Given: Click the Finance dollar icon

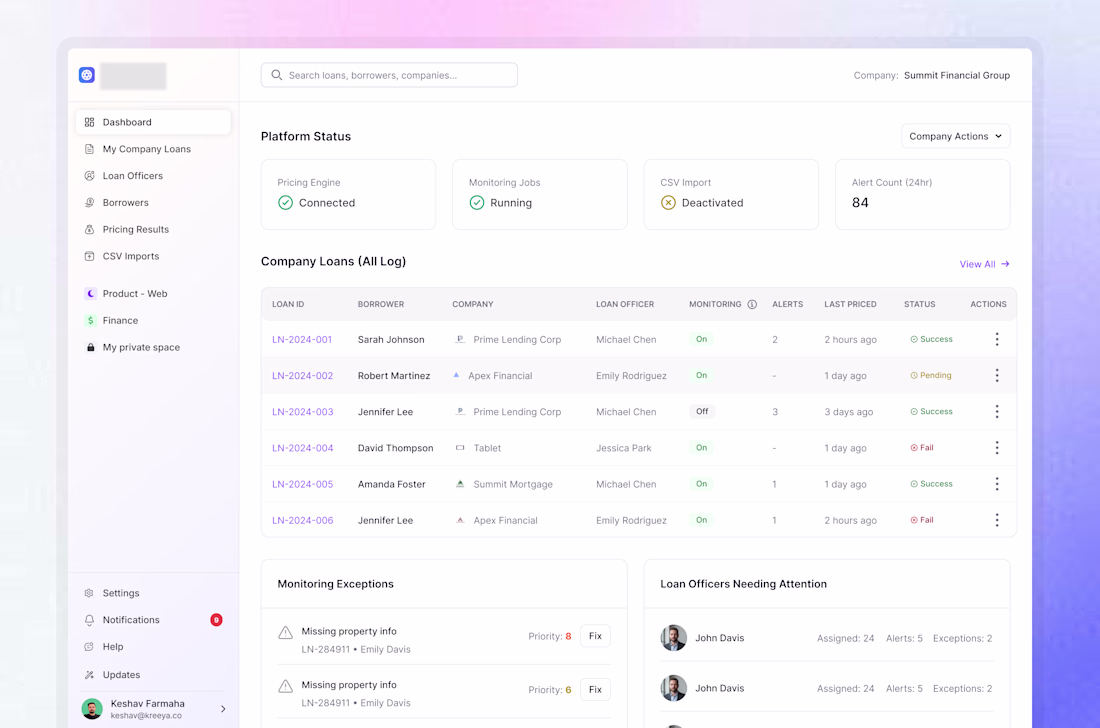Looking at the screenshot, I should [x=90, y=321].
